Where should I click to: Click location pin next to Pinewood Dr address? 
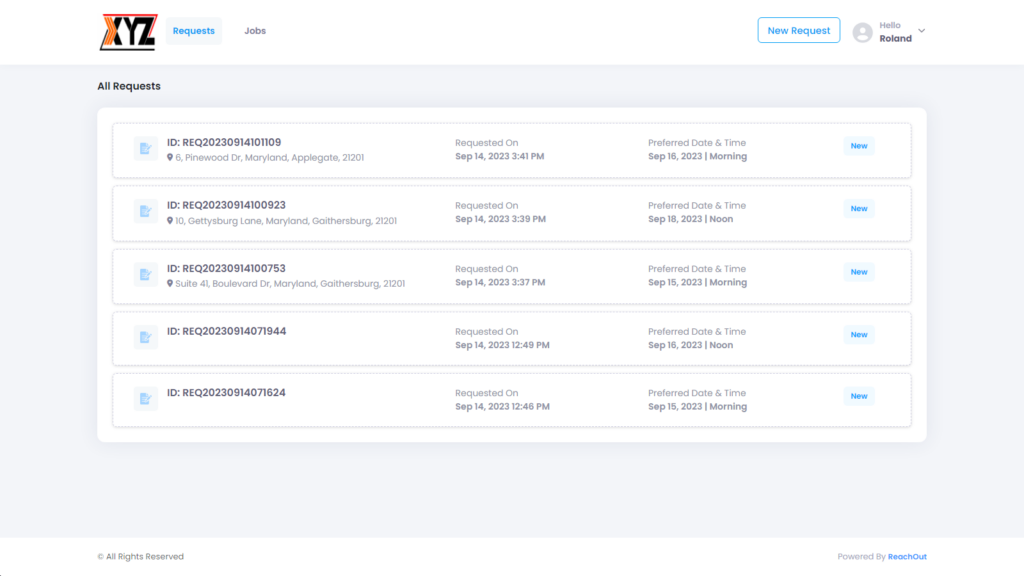170,157
